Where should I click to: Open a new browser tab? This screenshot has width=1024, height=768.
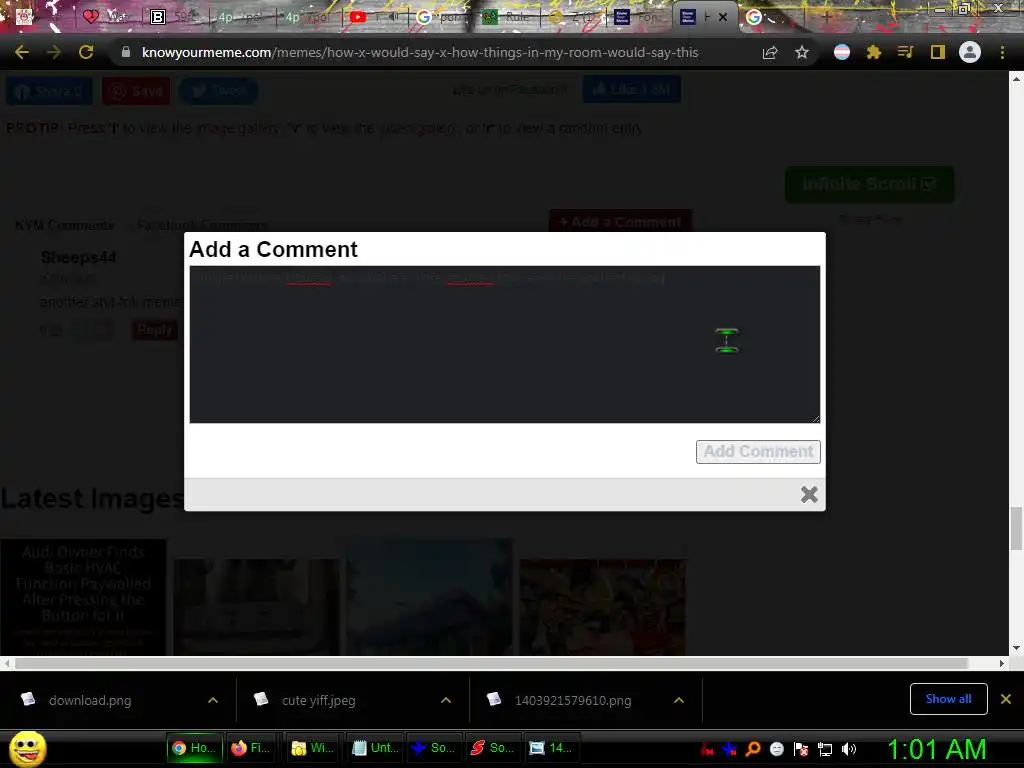coord(826,17)
